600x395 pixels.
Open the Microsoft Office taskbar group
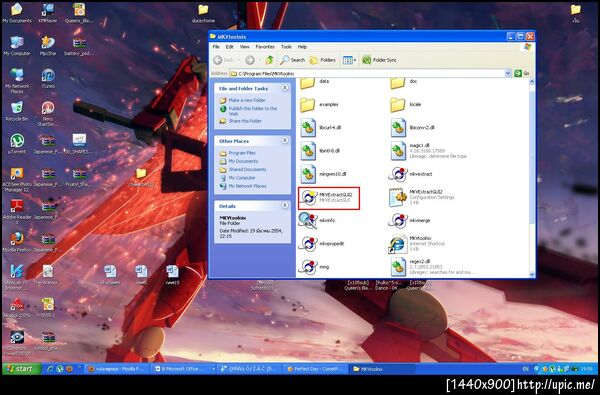point(184,369)
